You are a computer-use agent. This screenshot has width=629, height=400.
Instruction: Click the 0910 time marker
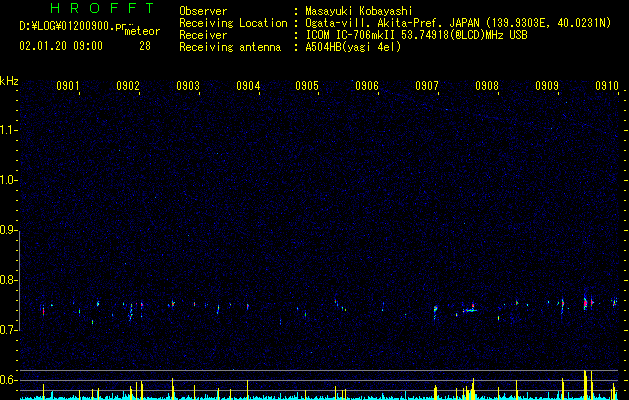tap(607, 86)
